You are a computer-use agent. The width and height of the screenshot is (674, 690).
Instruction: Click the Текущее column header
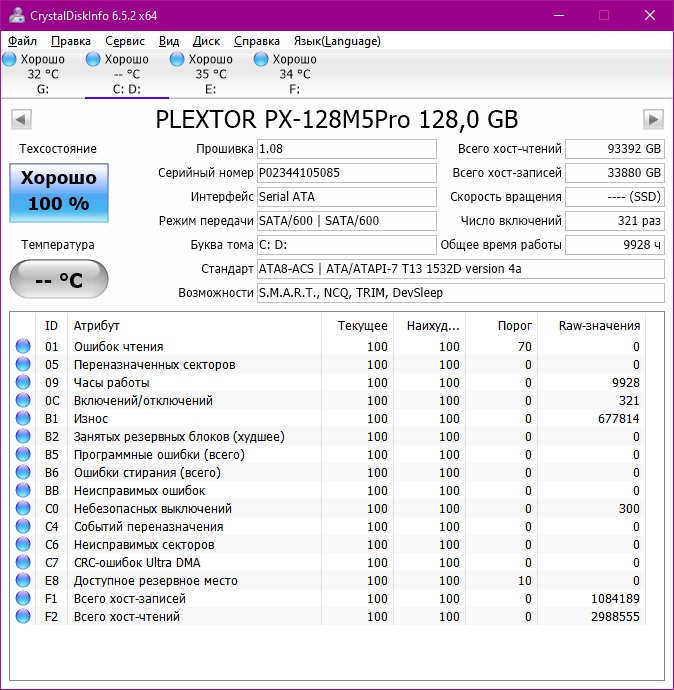pos(358,326)
